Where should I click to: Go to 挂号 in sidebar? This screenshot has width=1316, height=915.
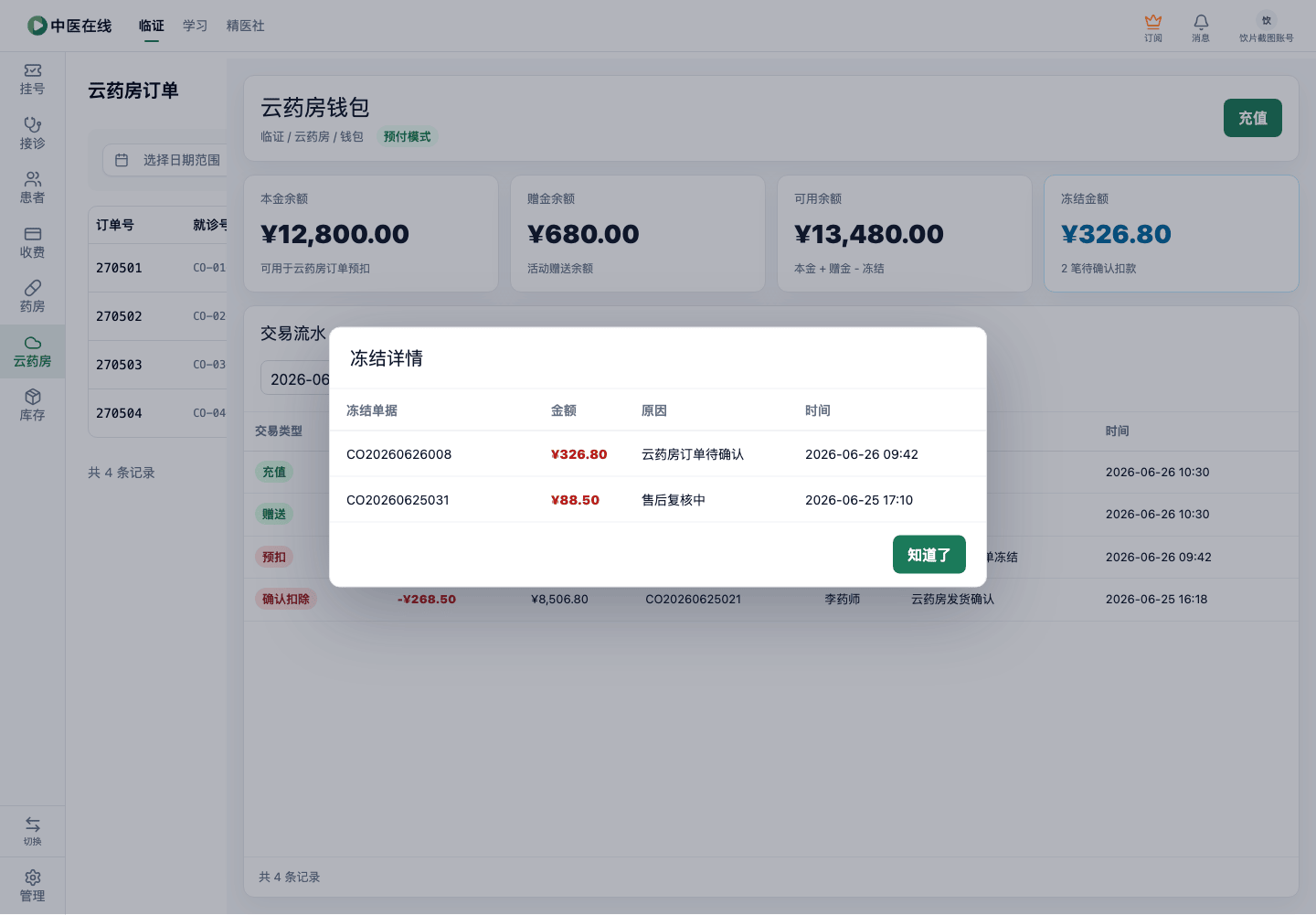(32, 80)
